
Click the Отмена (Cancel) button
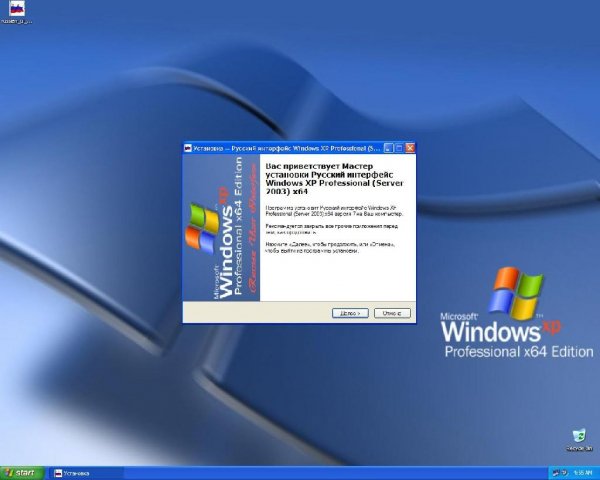[392, 313]
